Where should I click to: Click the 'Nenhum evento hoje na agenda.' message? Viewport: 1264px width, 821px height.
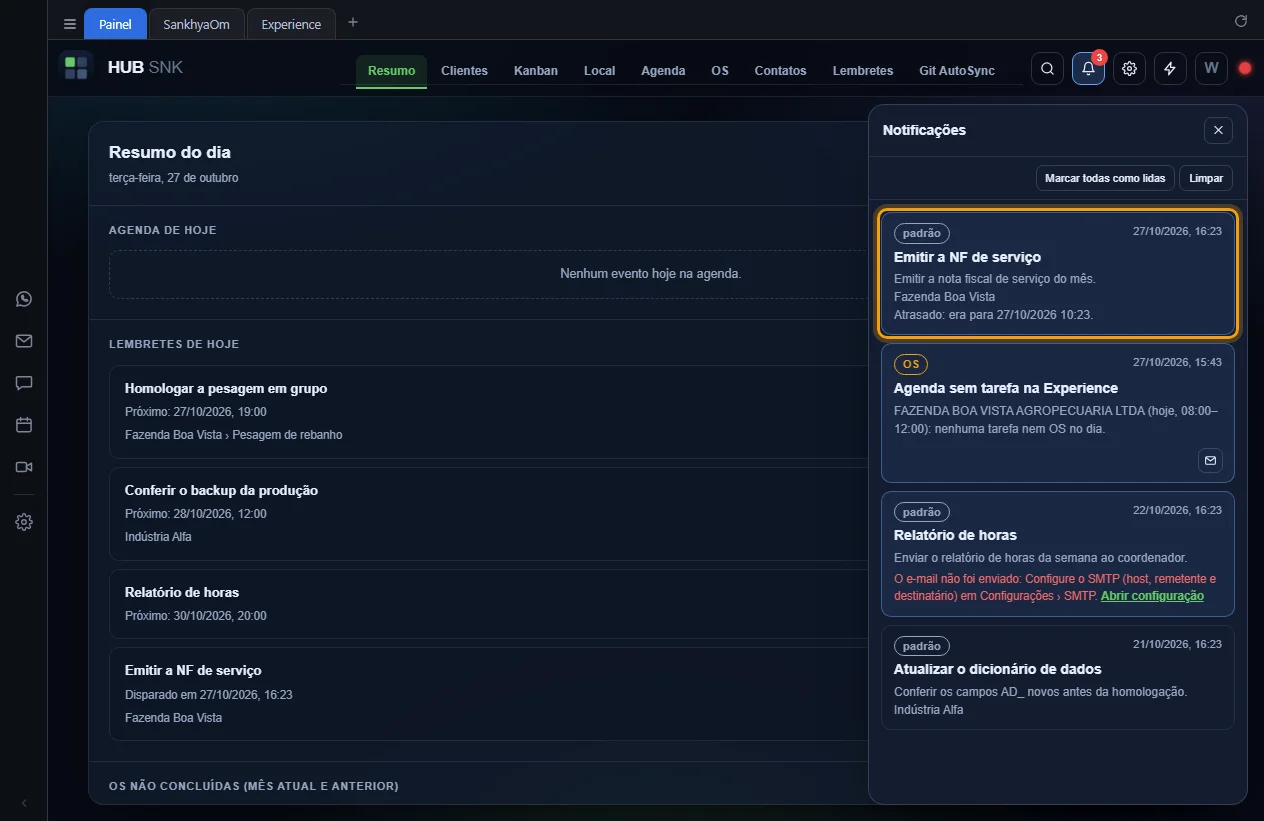coord(651,273)
